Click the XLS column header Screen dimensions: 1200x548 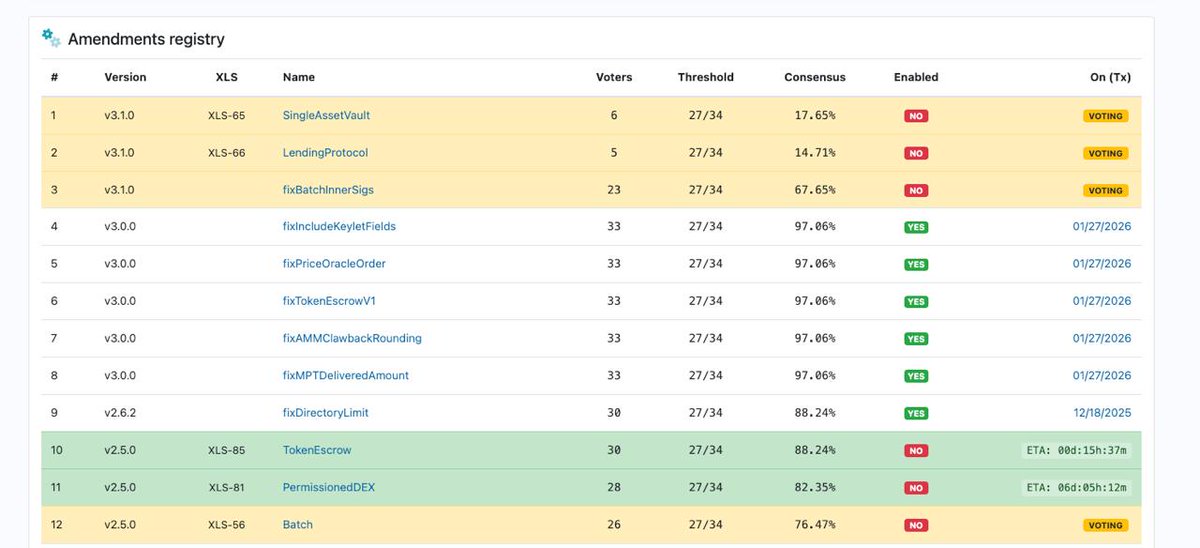pos(227,77)
